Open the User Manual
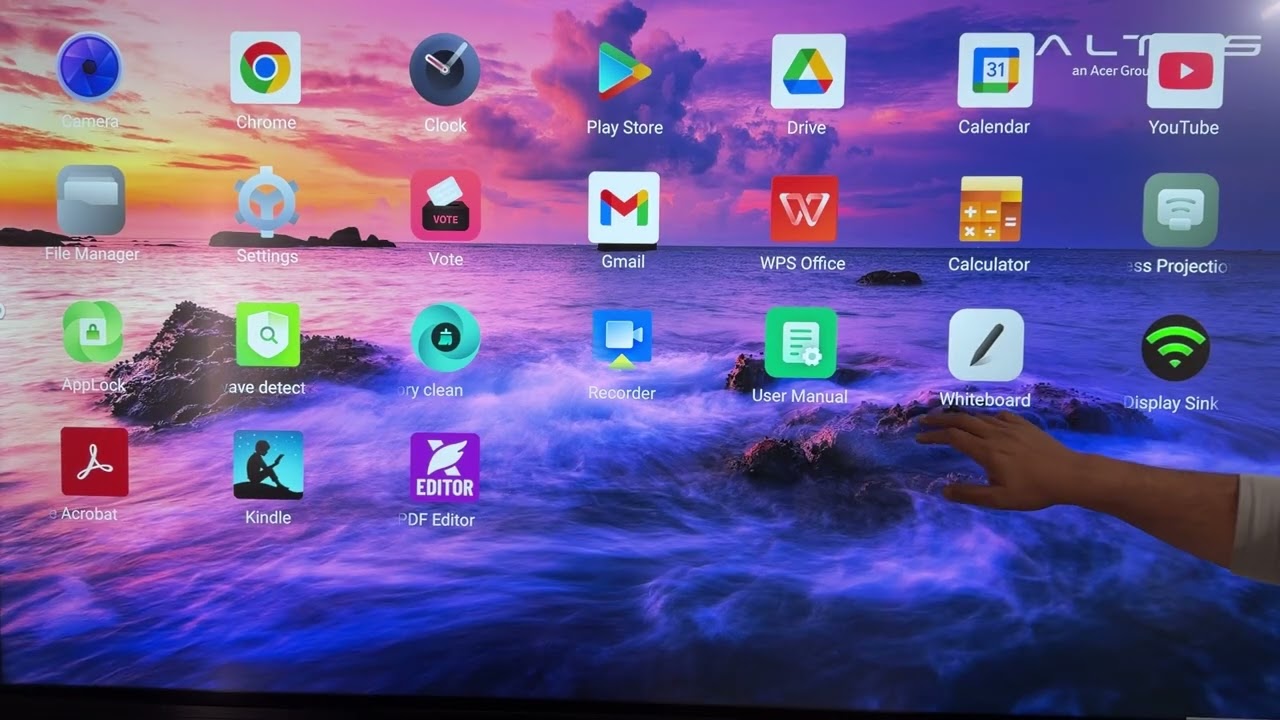This screenshot has width=1280, height=720. (x=801, y=343)
